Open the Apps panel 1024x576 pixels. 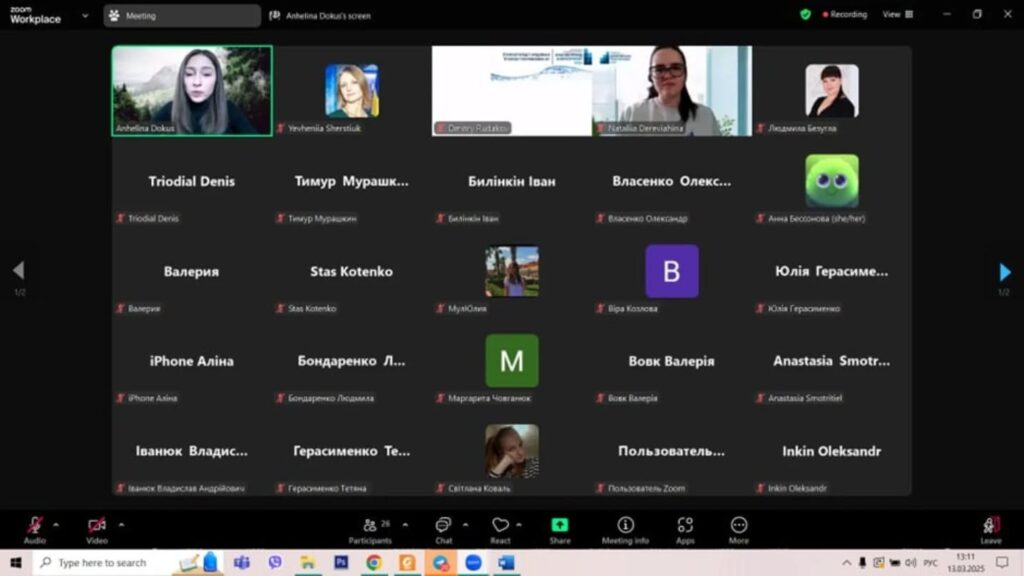point(685,526)
